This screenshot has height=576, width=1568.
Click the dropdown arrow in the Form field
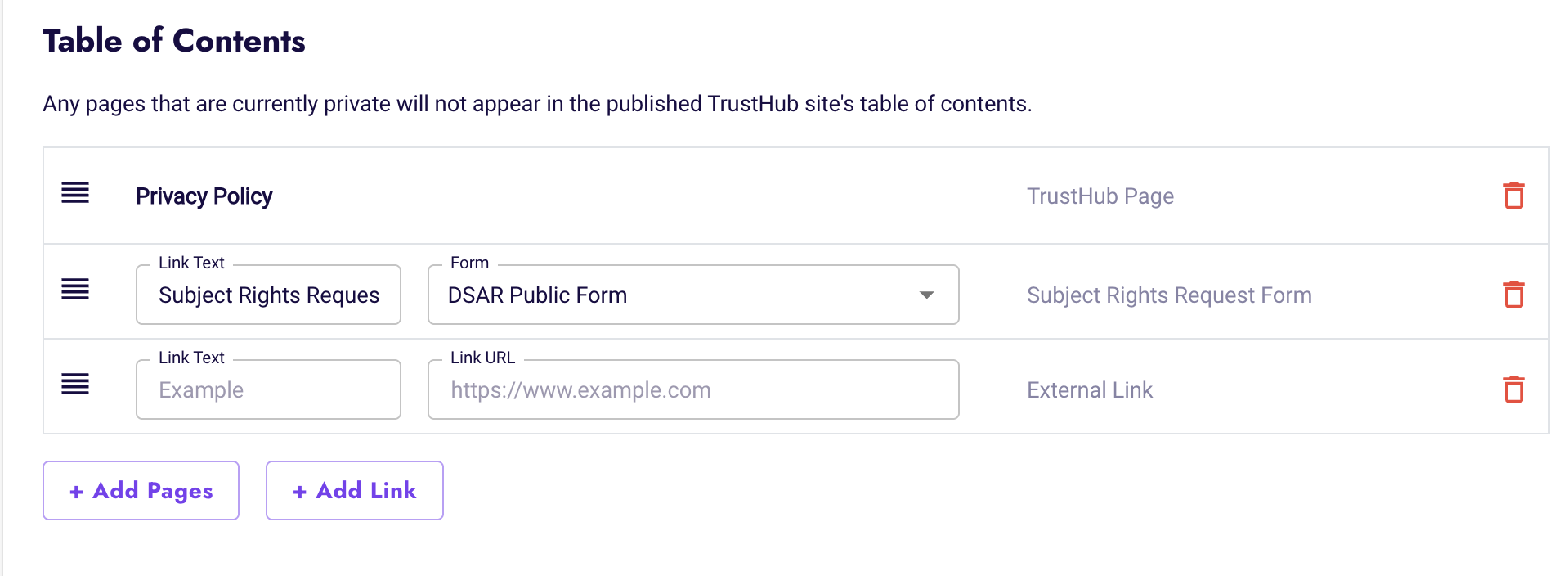tap(926, 295)
